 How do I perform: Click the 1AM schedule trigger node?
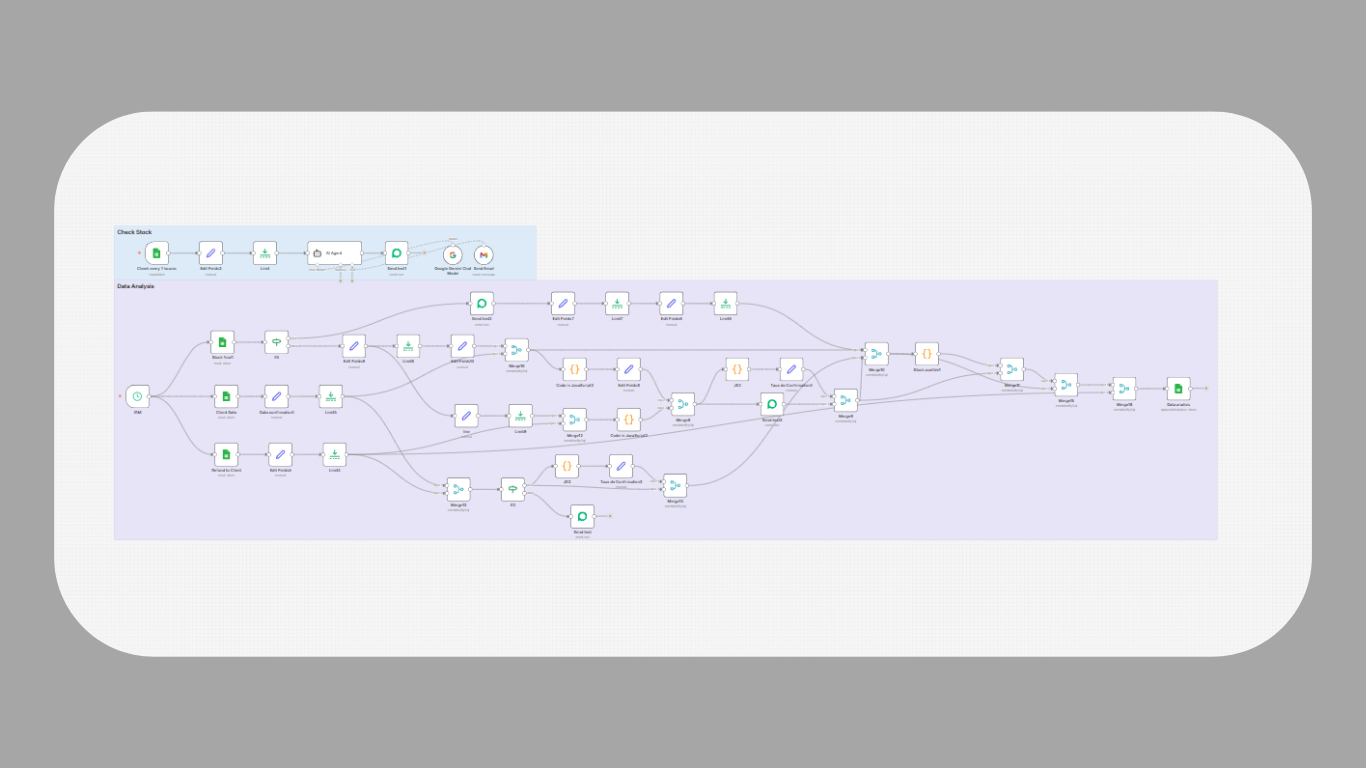coord(136,396)
